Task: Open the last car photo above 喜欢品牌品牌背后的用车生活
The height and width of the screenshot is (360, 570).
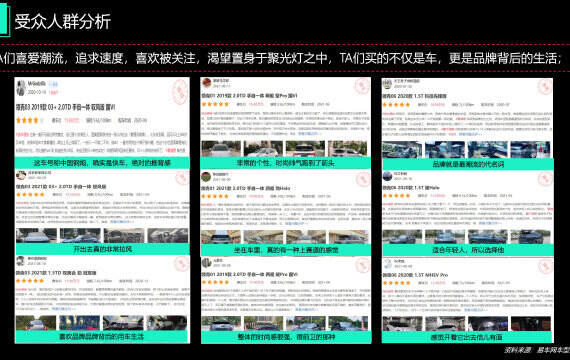Action: pyautogui.click(x=166, y=323)
